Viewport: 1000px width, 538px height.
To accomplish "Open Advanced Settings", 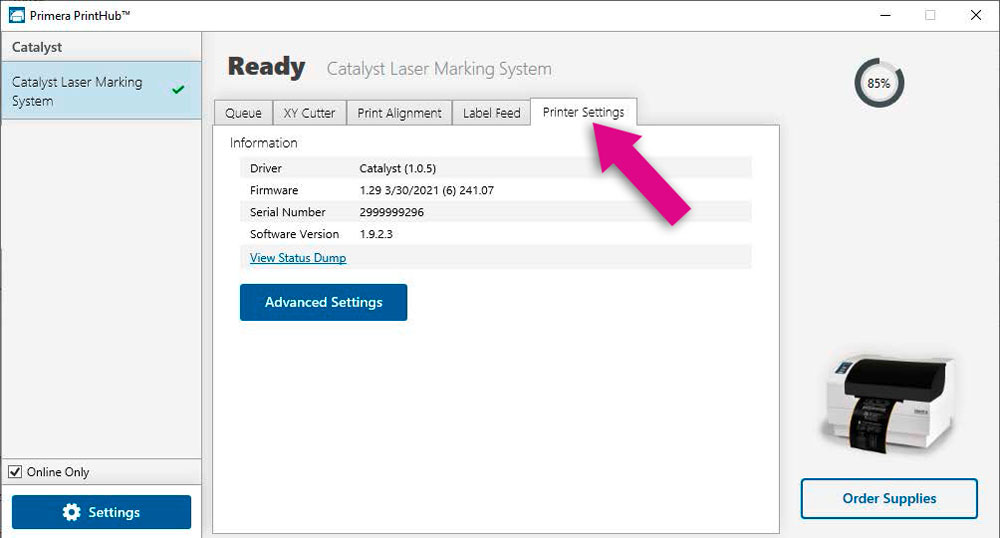I will coord(323,302).
